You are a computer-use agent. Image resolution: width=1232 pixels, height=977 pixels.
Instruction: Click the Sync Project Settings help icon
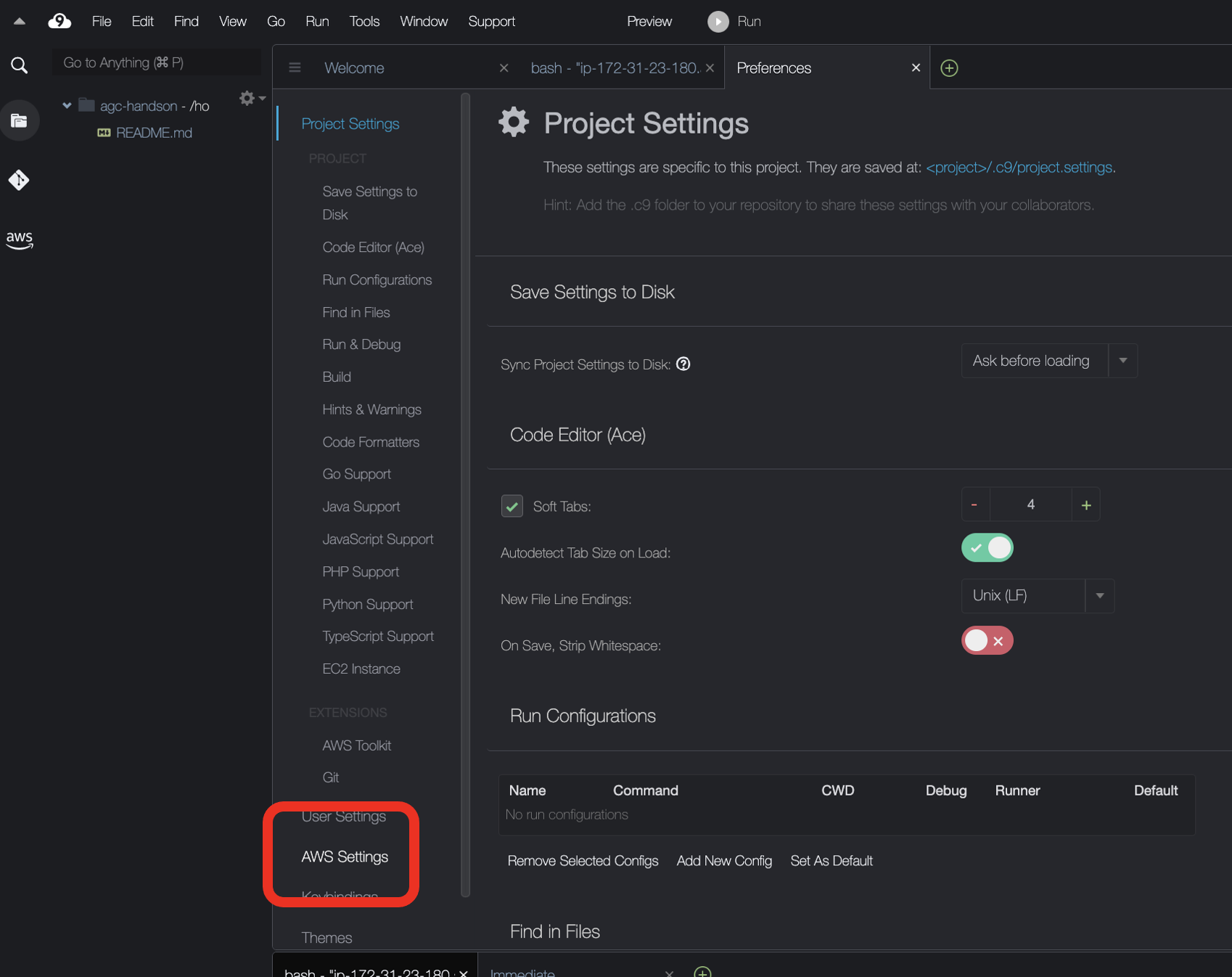pyautogui.click(x=683, y=364)
